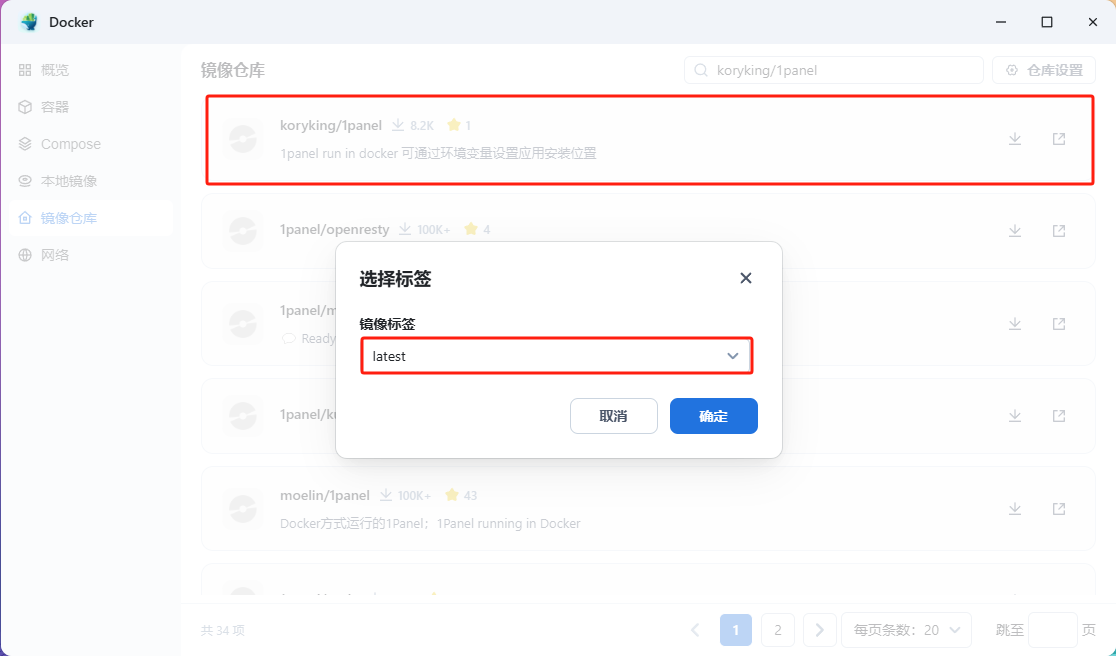
Task: Maximize the Docker window
Action: click(1046, 22)
